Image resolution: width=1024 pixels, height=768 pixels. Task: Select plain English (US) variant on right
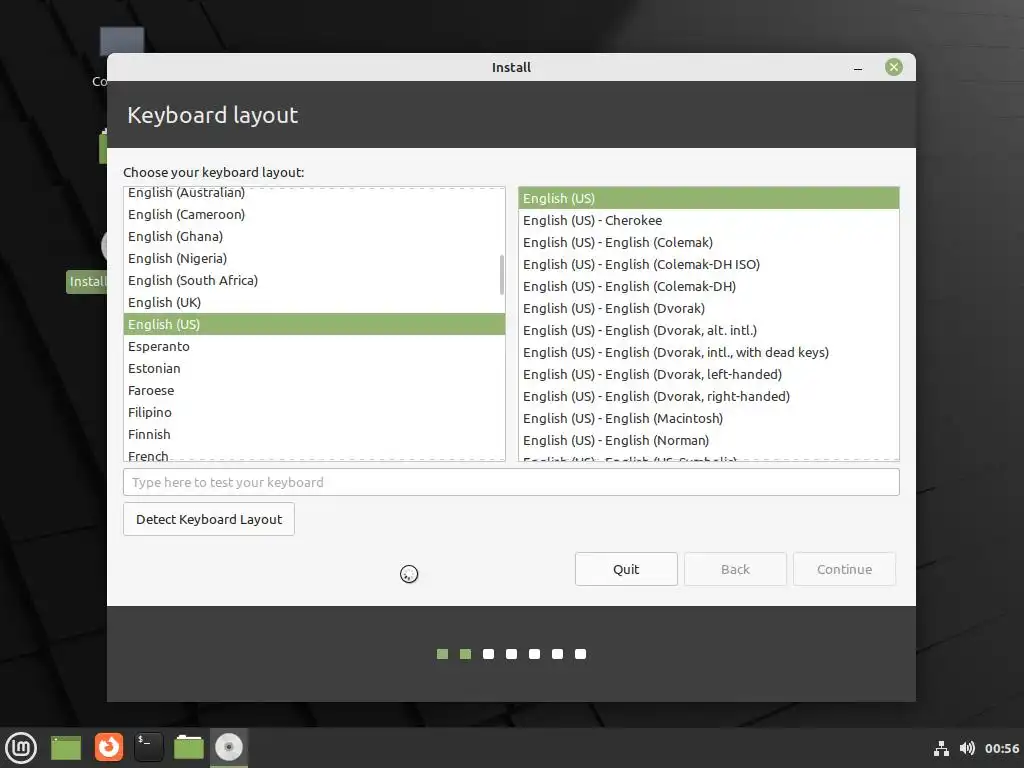[709, 199]
